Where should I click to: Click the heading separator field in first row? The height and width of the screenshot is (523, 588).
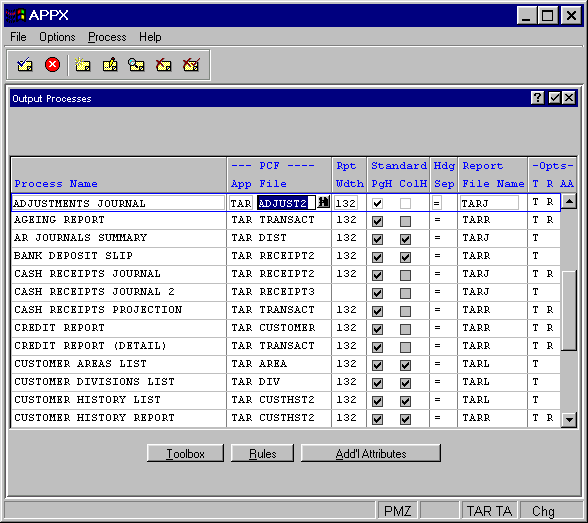coord(436,203)
